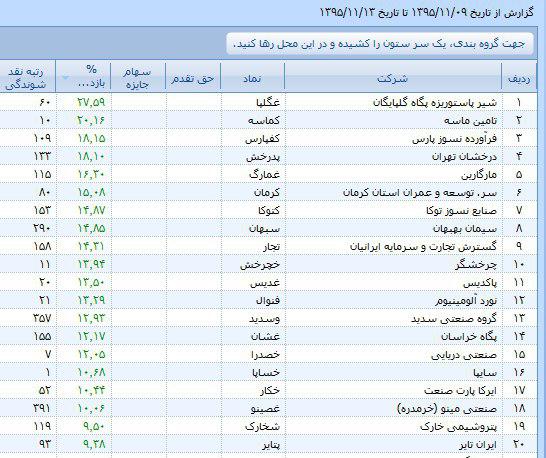Select company نورد آلومینیوم
The height and width of the screenshot is (458, 546).
pyautogui.click(x=466, y=300)
